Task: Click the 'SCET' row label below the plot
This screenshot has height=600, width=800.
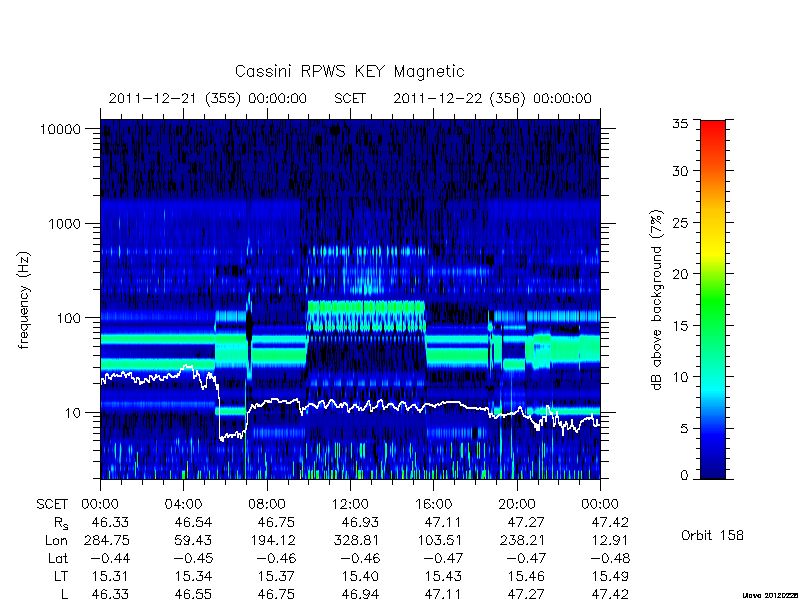Action: [x=52, y=505]
